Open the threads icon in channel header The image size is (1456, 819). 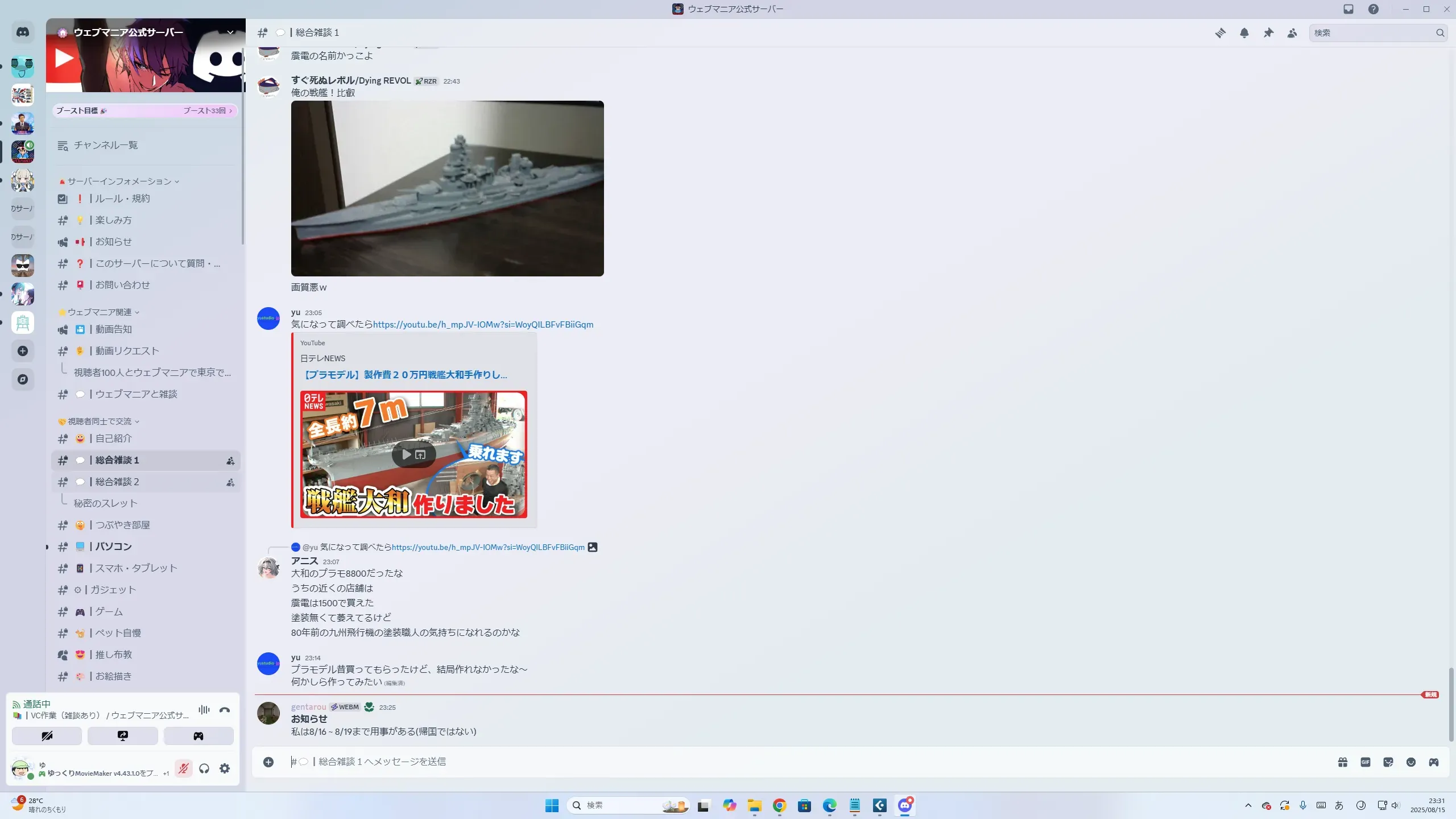(x=1220, y=33)
